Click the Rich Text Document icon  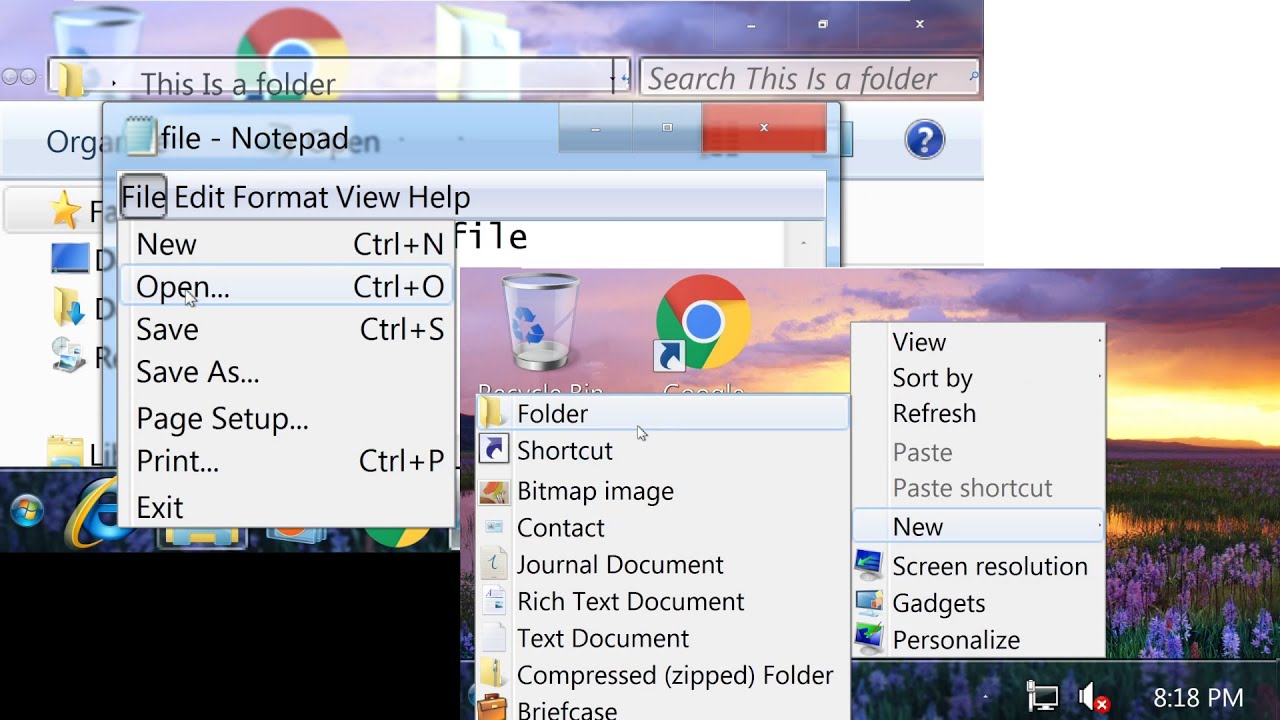coord(494,601)
